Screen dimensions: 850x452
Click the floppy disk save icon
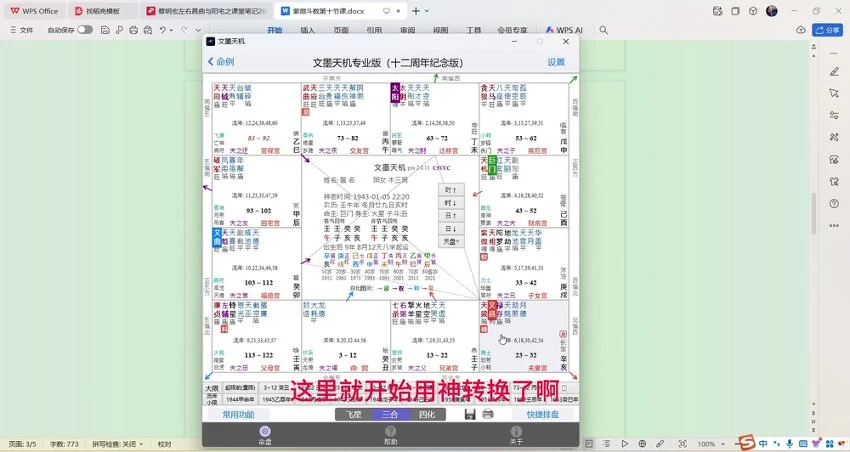(470, 415)
